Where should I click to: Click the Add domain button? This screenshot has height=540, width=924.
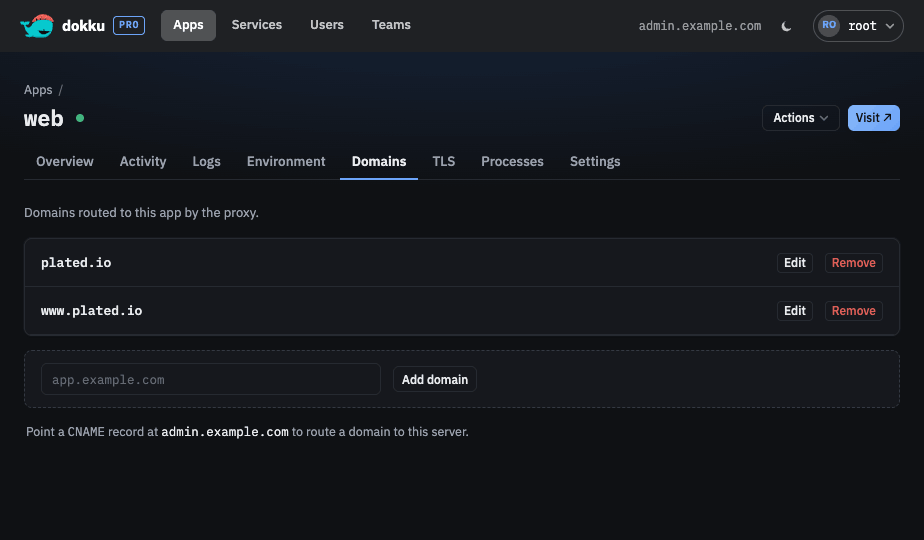coord(435,379)
